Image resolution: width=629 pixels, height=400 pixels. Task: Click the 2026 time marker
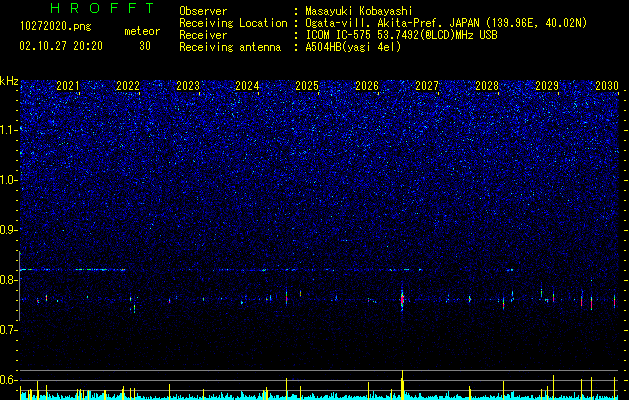367,86
